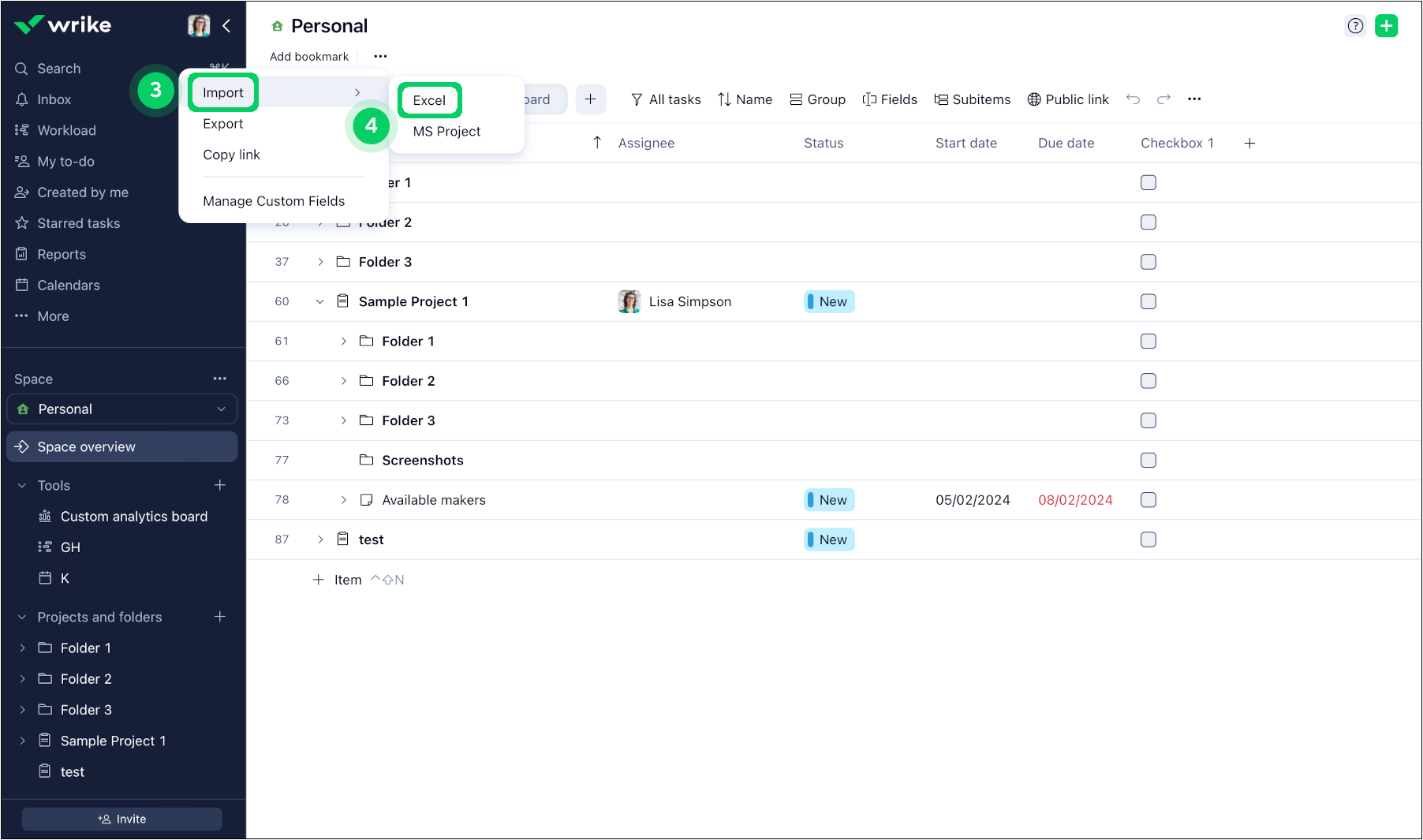Check the checkbox for Sample Project 1

[x=1148, y=302]
